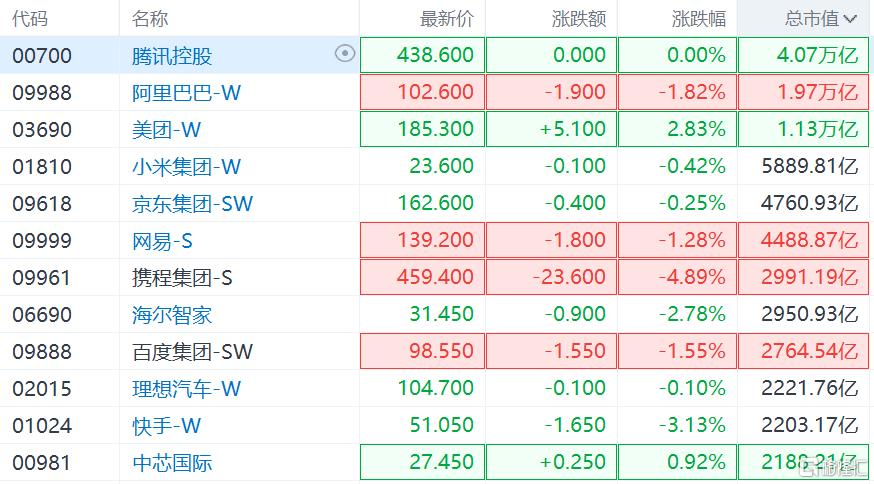Sort by the 涨跌额 column header
Screen dimensions: 874x484
click(578, 19)
